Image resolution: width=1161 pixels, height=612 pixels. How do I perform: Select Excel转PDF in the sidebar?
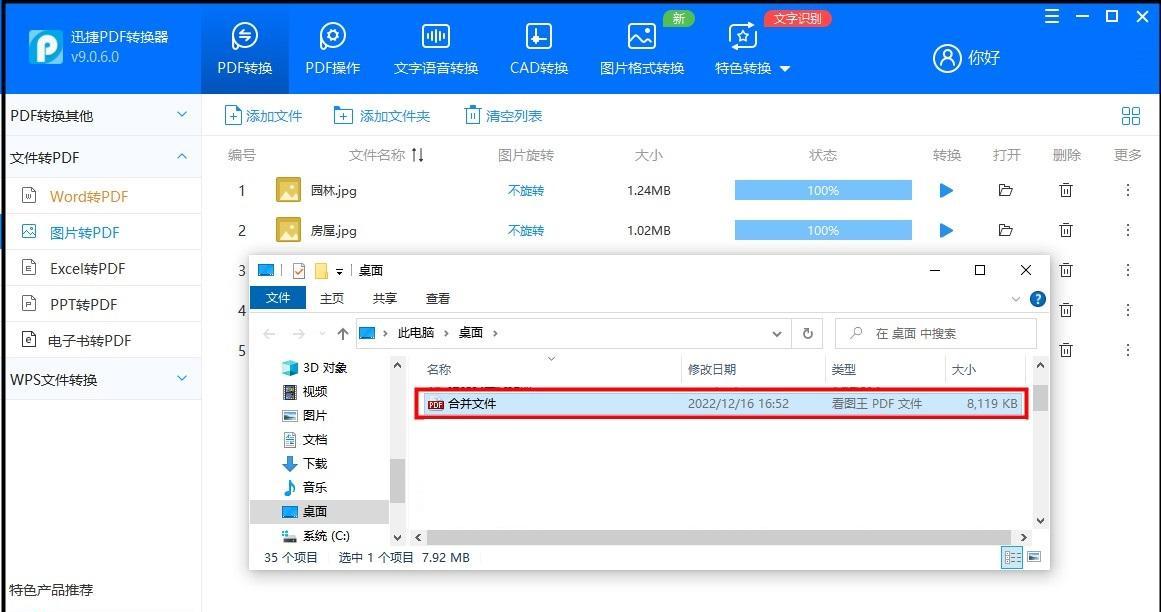coord(87,268)
